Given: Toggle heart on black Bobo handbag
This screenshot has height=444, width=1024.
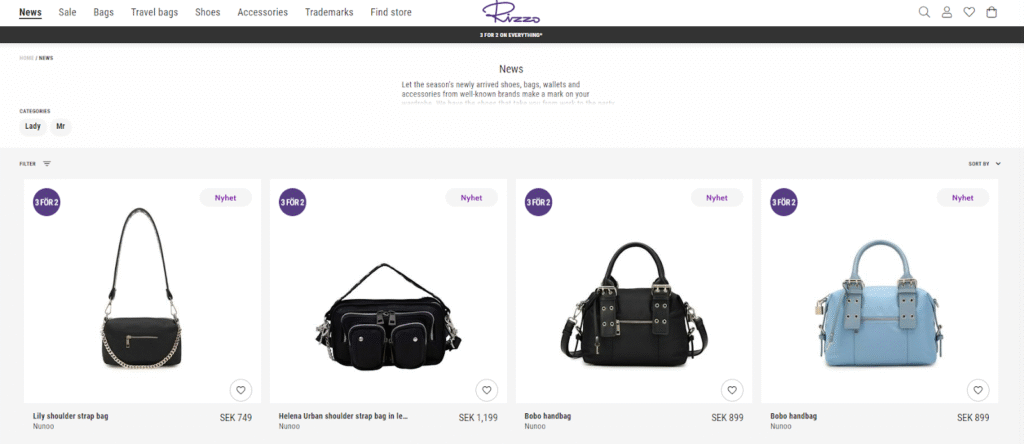Looking at the screenshot, I should [x=732, y=390].
